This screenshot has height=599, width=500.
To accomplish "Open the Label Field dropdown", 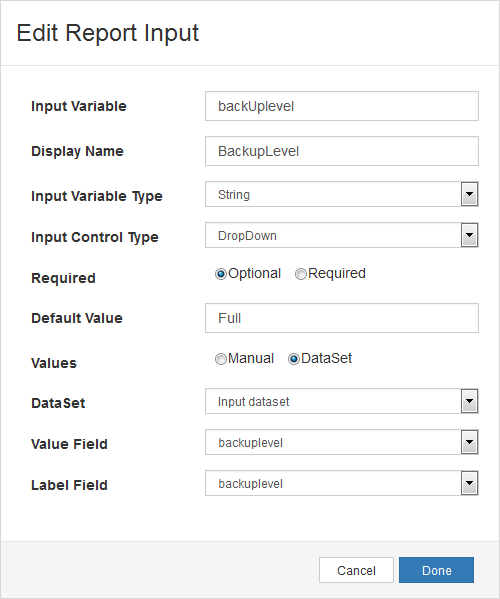I will click(342, 483).
